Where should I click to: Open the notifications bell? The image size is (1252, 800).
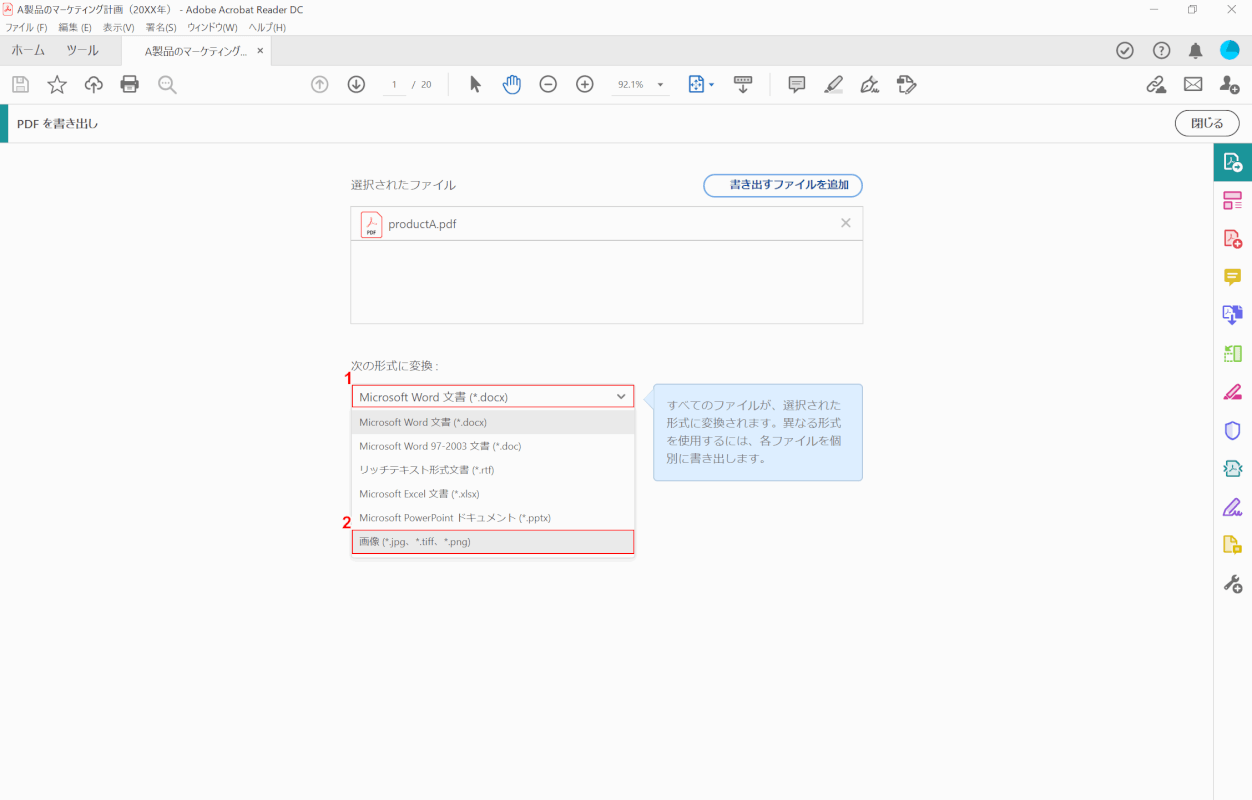[1195, 51]
